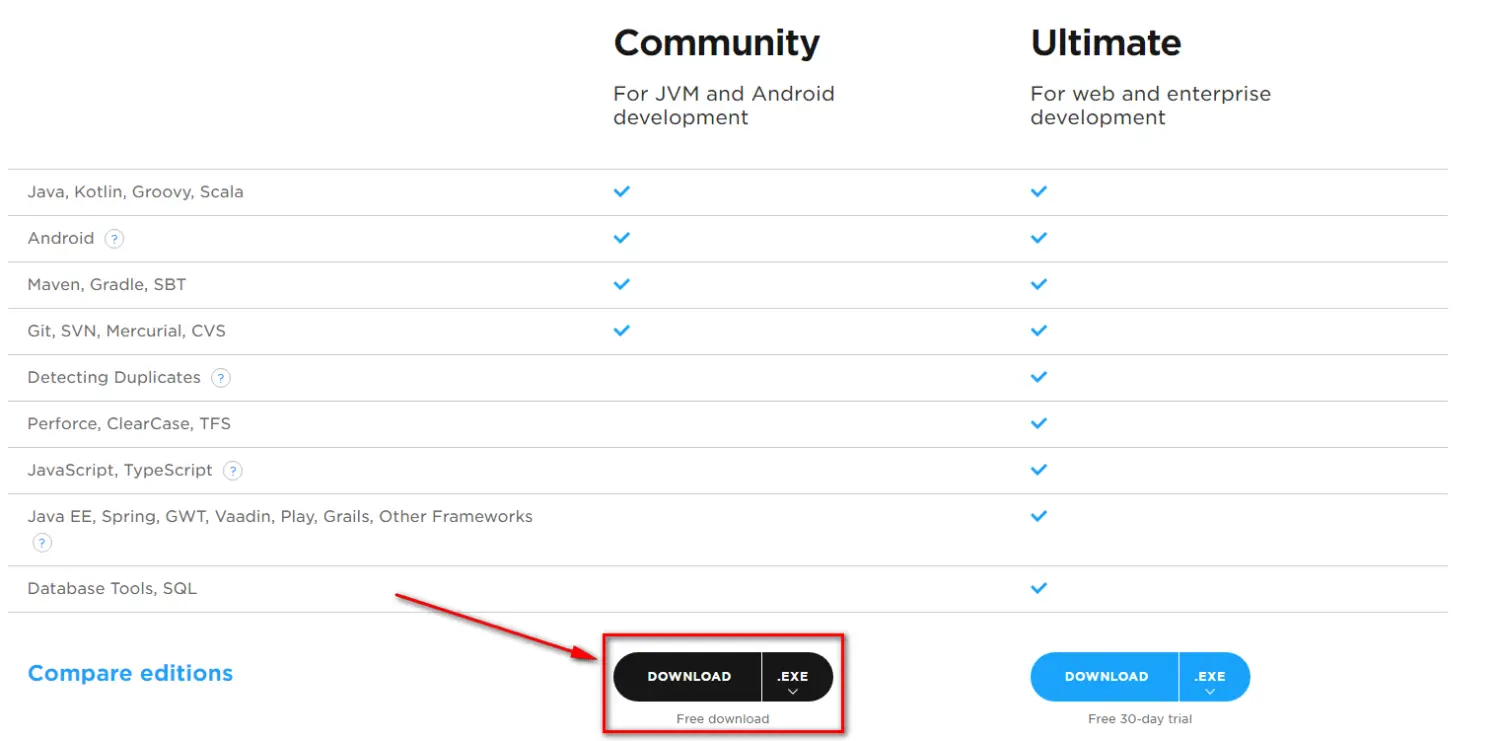
Task: Select the Community heading
Action: point(716,43)
